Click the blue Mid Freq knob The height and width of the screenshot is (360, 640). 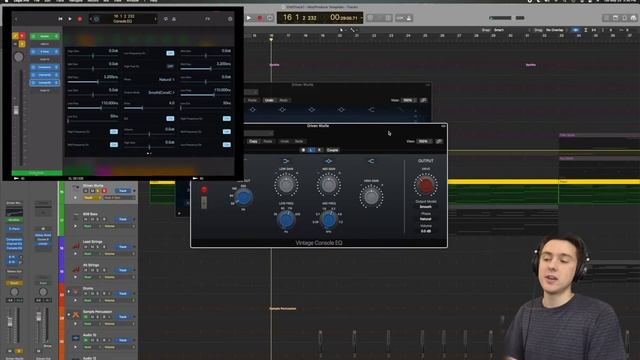tap(329, 220)
